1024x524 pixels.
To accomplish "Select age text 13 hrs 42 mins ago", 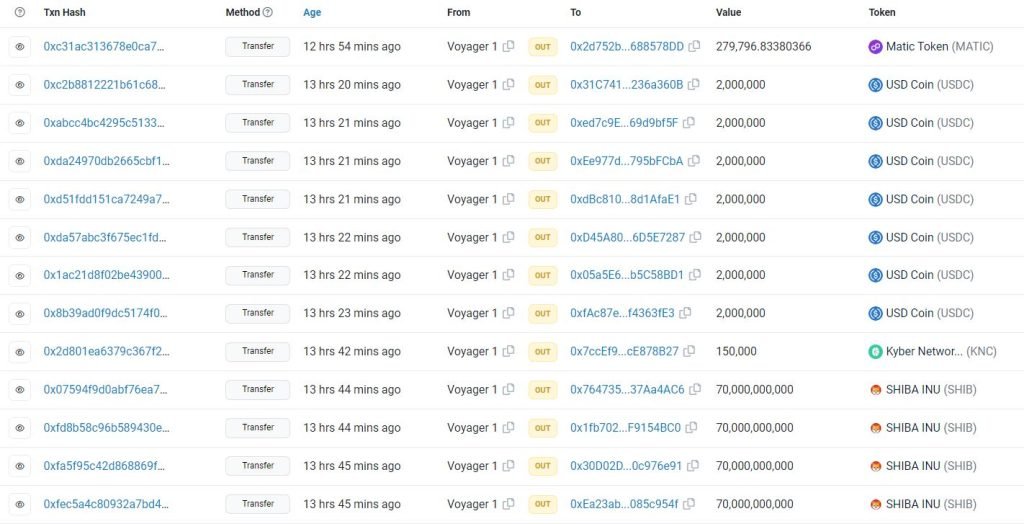I will click(352, 352).
